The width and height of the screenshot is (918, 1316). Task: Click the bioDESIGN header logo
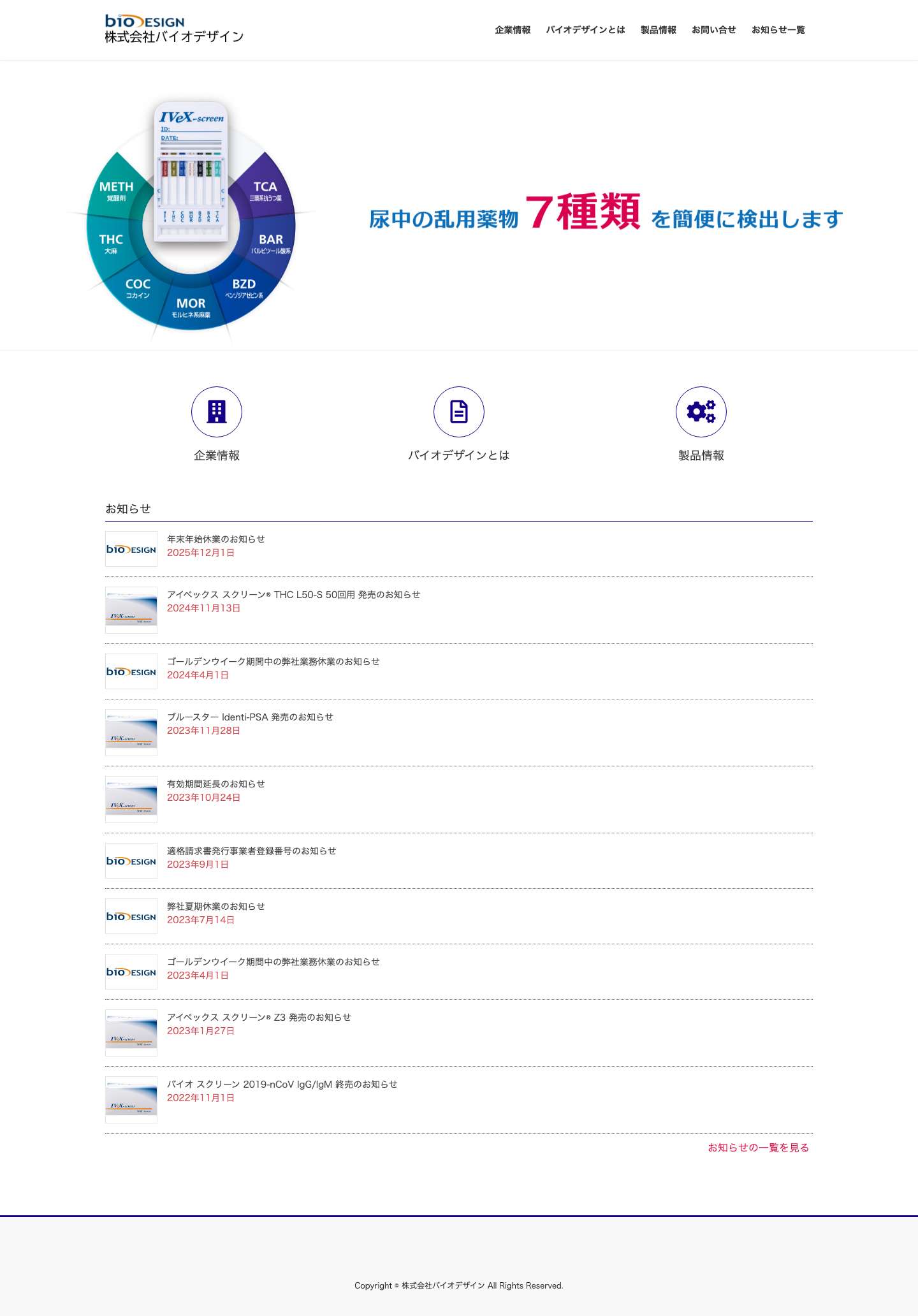coord(174,29)
